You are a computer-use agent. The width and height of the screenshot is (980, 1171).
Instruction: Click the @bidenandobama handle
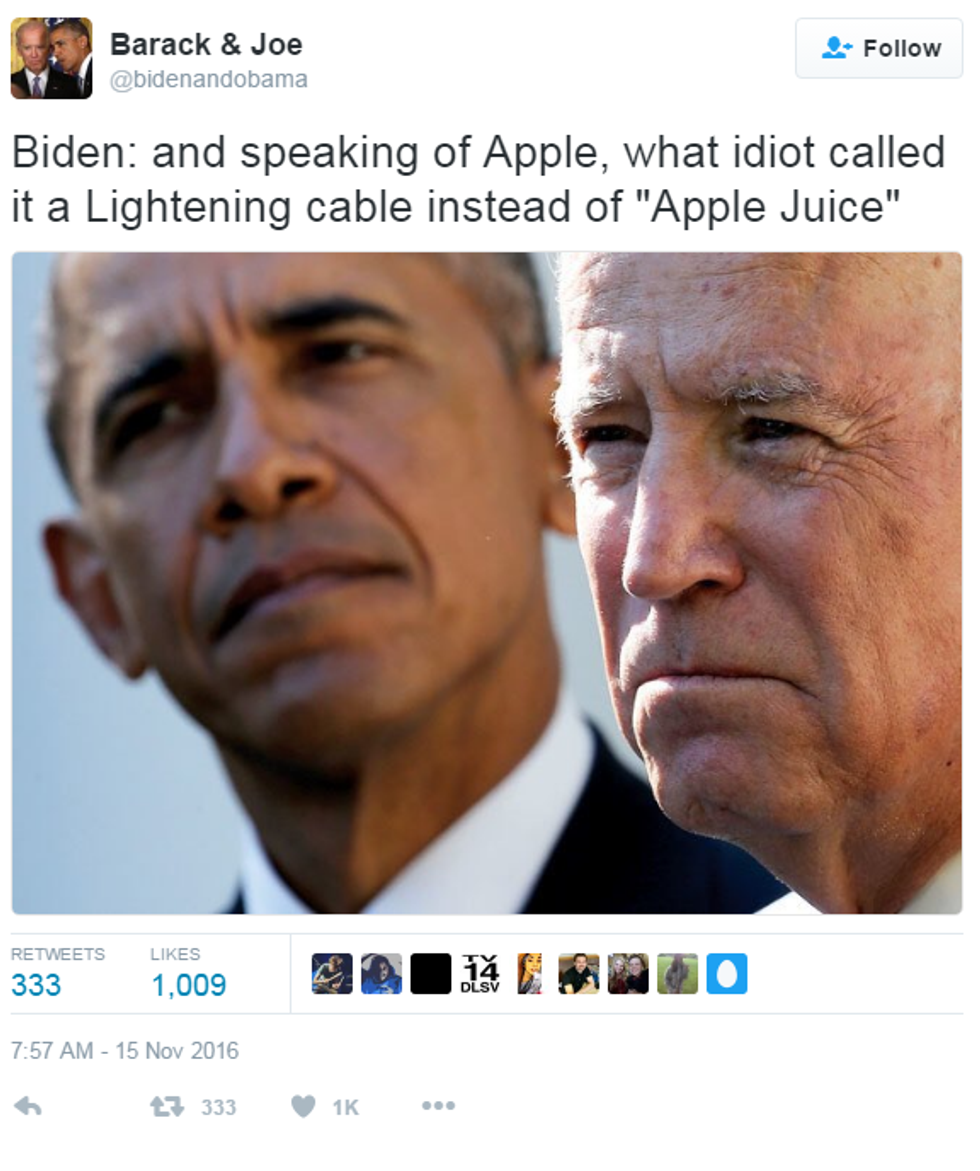click(208, 79)
